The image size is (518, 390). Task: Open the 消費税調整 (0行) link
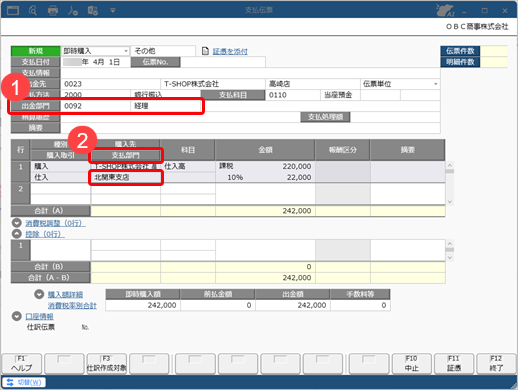pyautogui.click(x=55, y=223)
